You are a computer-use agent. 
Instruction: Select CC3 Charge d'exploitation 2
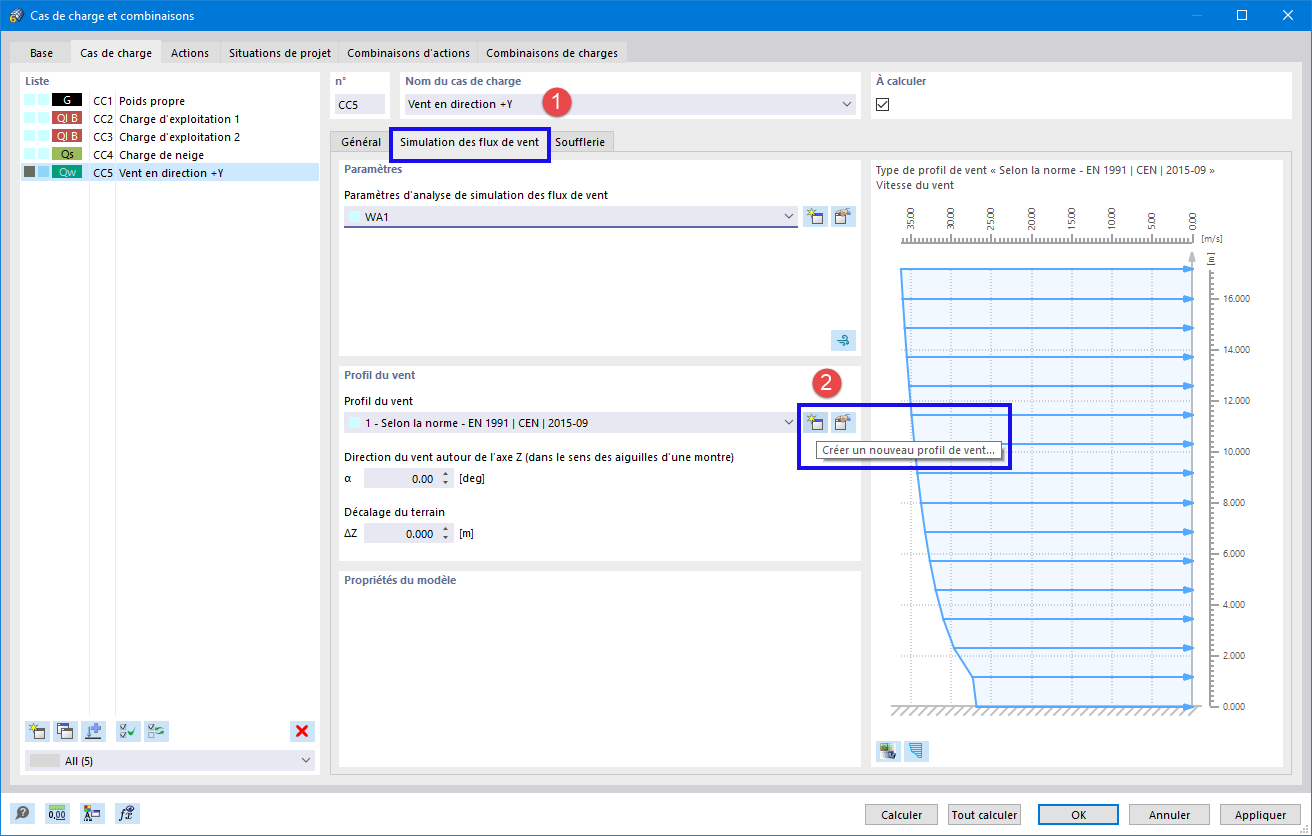170,137
